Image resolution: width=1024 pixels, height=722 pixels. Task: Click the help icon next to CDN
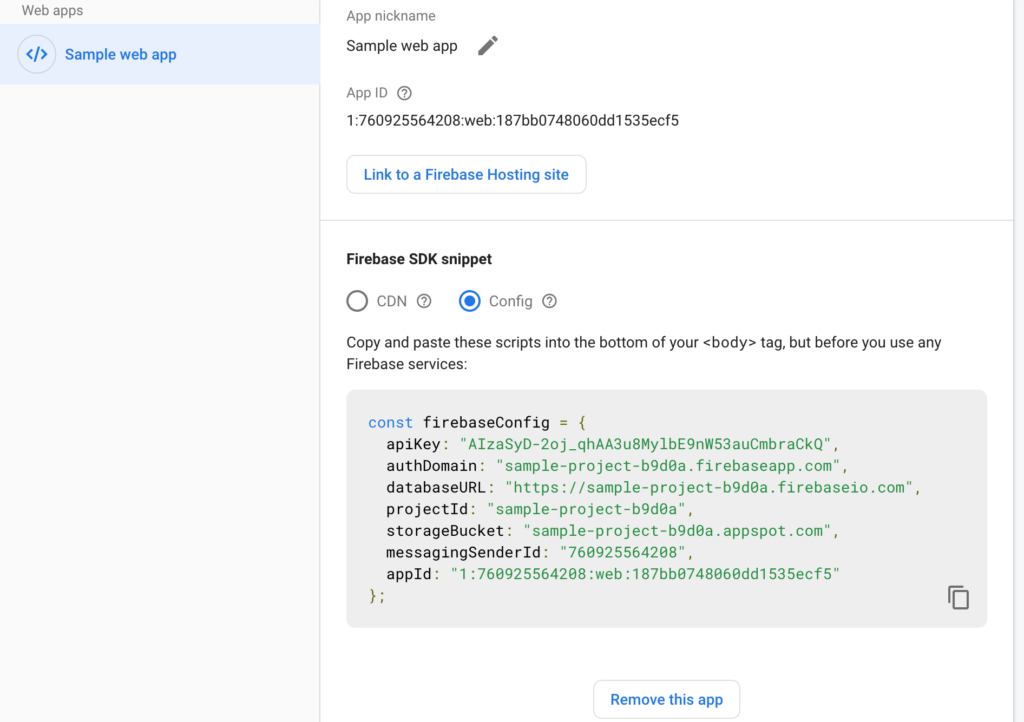point(424,301)
